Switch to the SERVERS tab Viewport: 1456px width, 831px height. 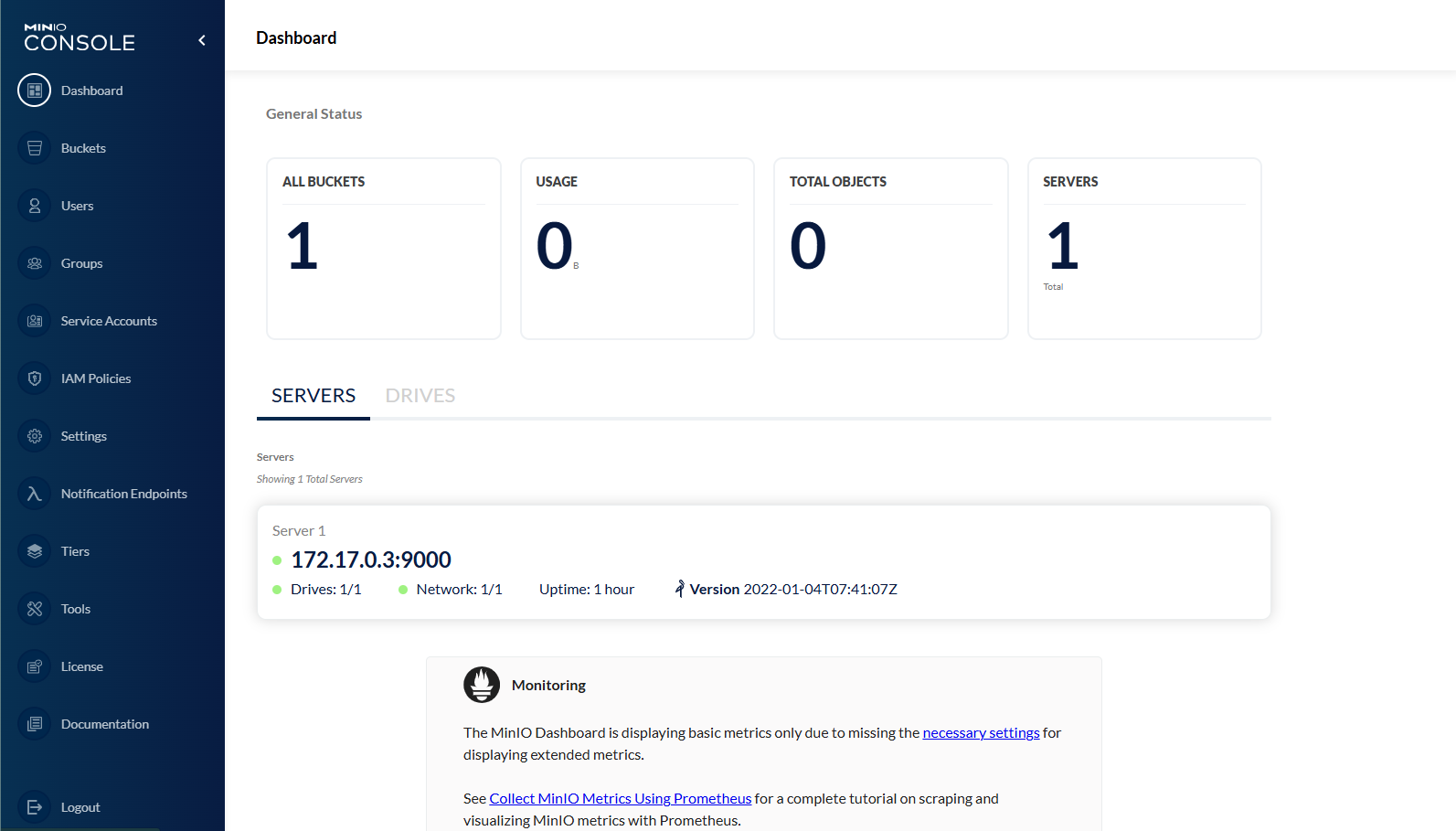[314, 396]
